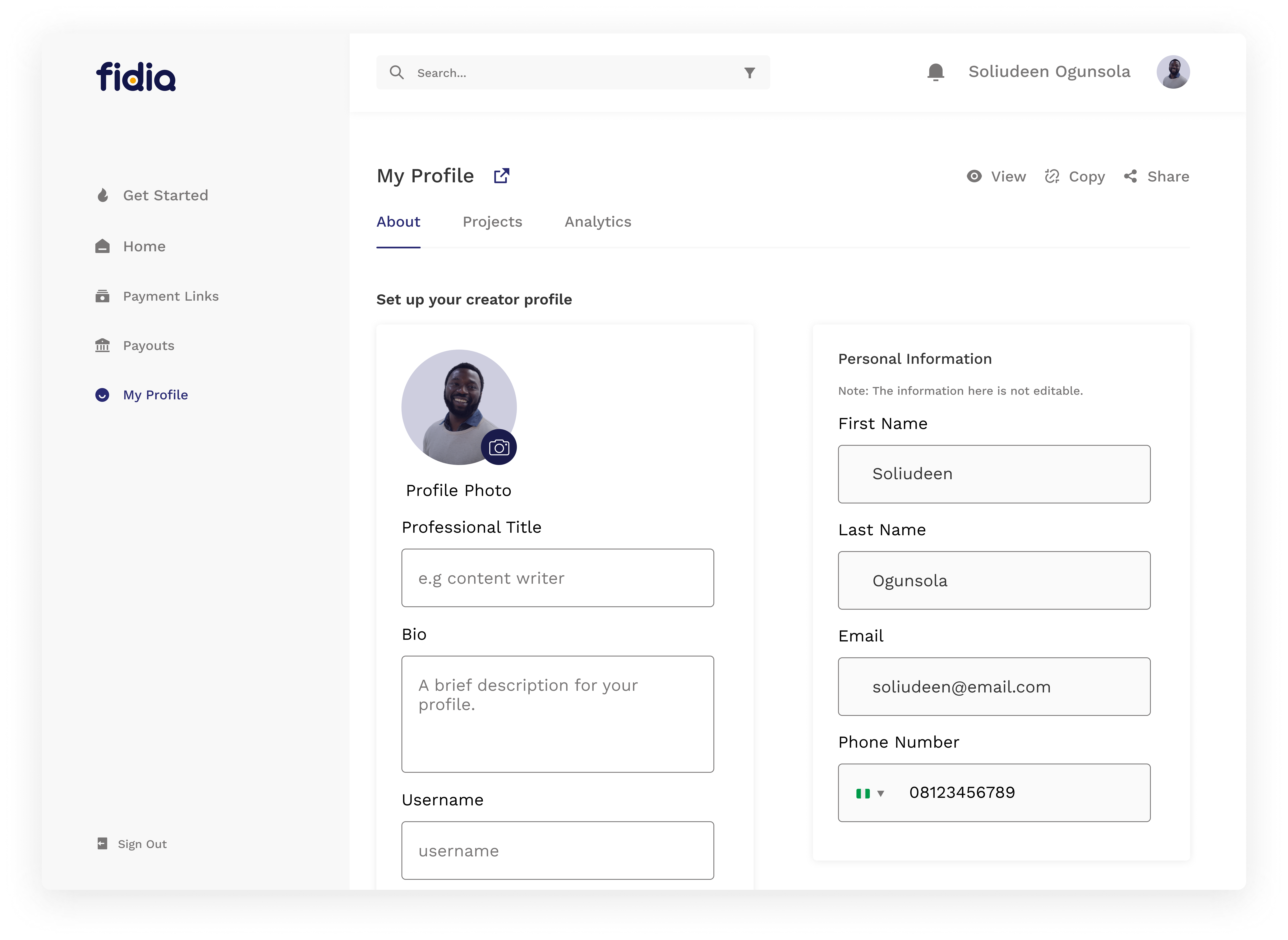Screen dimensions: 1288x940
Task: Click the Profile Photo label
Action: tap(459, 490)
